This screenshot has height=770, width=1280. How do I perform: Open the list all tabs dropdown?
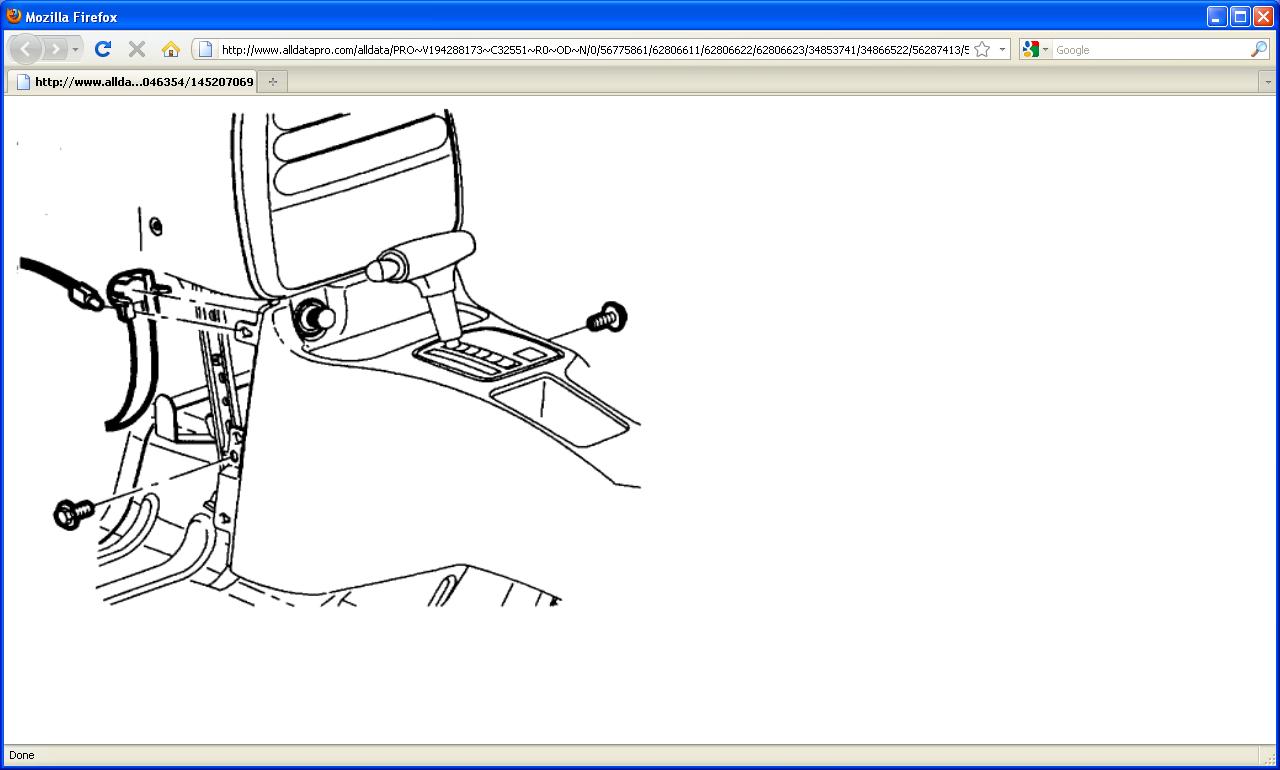tap(1268, 82)
